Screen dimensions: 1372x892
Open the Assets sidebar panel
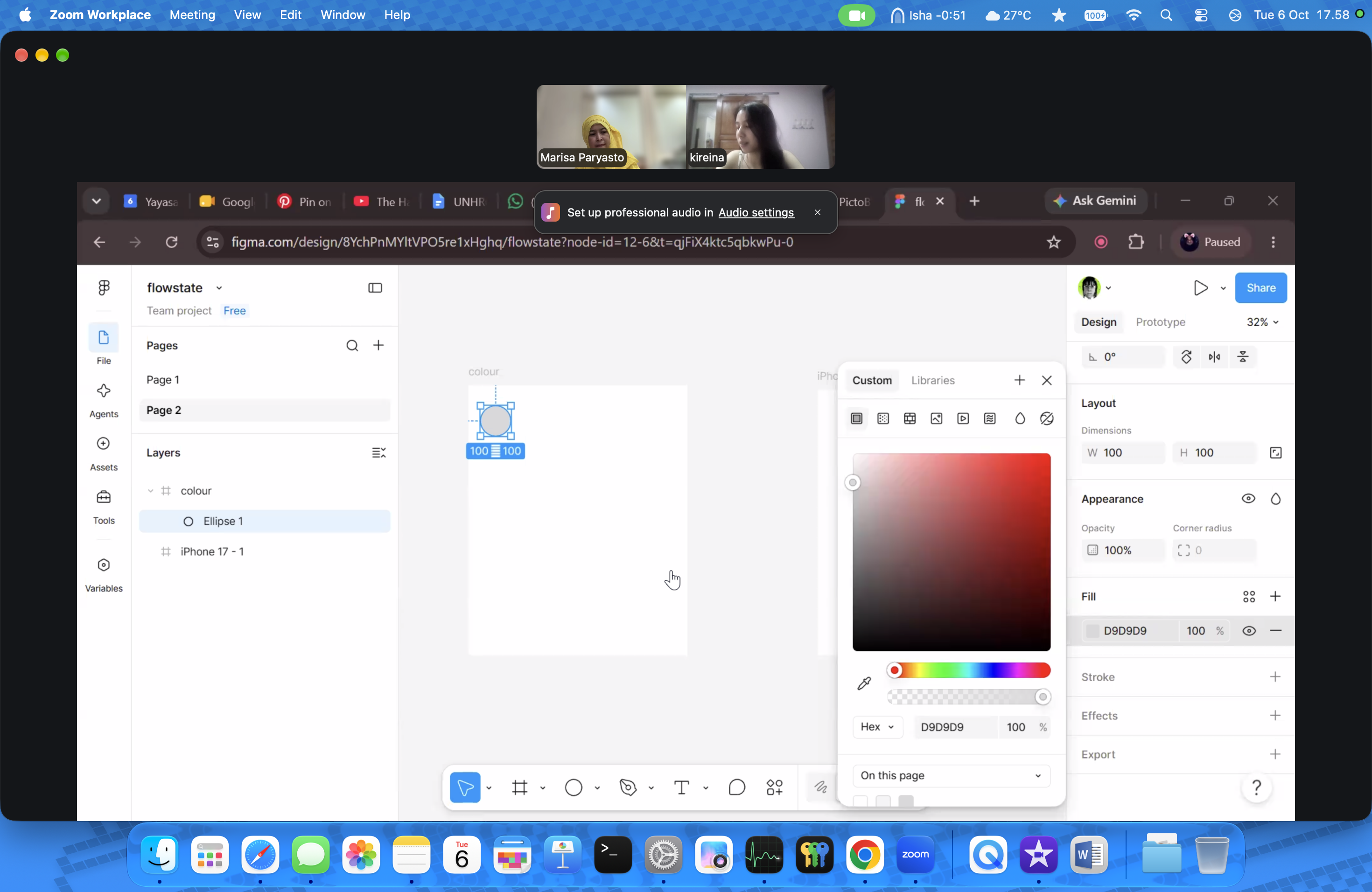click(104, 454)
